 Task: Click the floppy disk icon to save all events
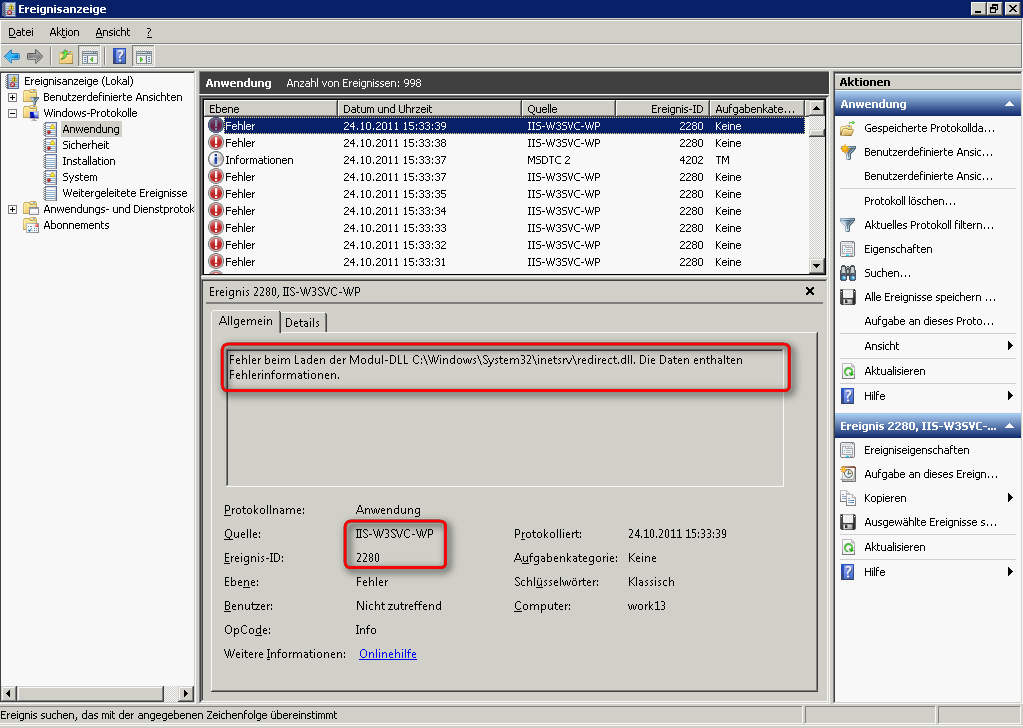pos(848,297)
